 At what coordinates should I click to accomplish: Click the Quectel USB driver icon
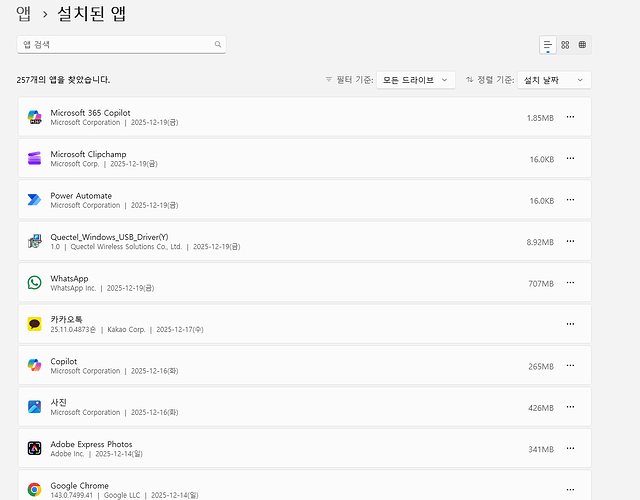(x=34, y=241)
